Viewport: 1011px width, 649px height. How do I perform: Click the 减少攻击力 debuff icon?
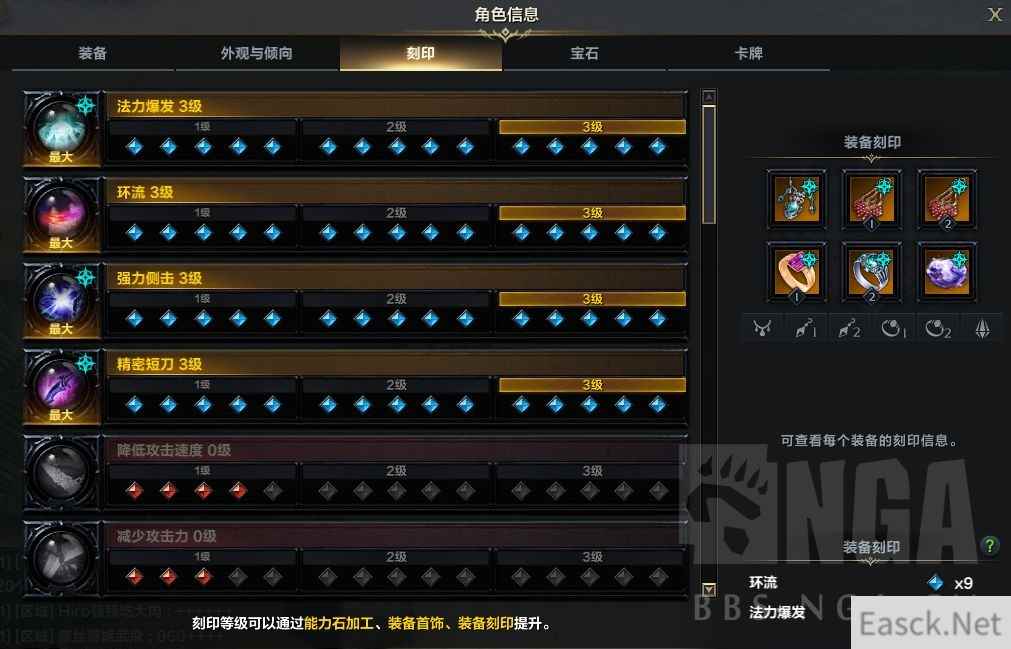click(x=62, y=558)
